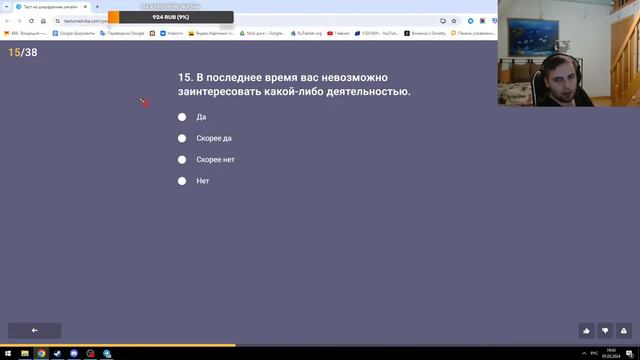Select the active test tab
This screenshot has height=360, width=640.
pyautogui.click(x=51, y=7)
